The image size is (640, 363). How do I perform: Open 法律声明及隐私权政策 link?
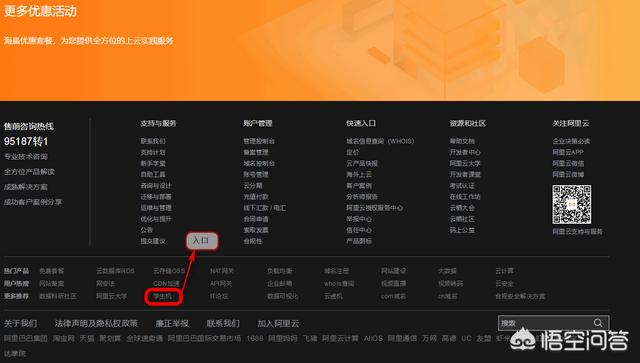[96, 323]
